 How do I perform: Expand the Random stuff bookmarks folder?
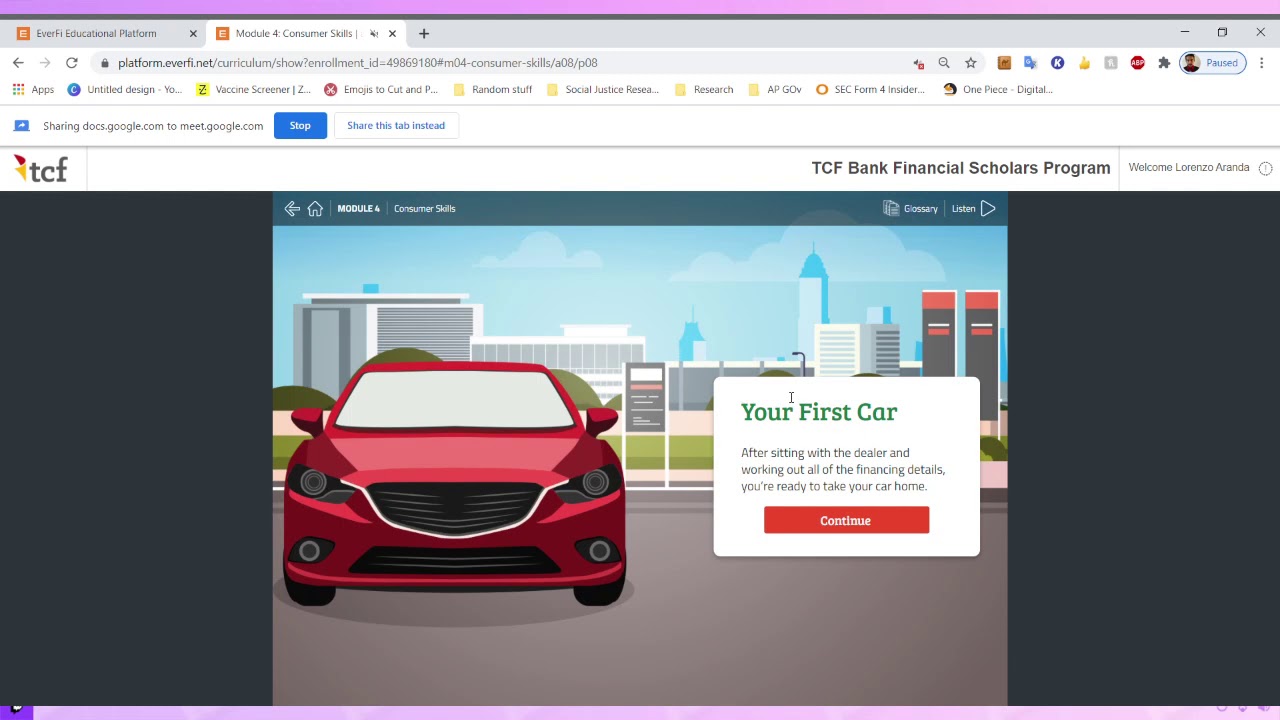click(x=493, y=89)
